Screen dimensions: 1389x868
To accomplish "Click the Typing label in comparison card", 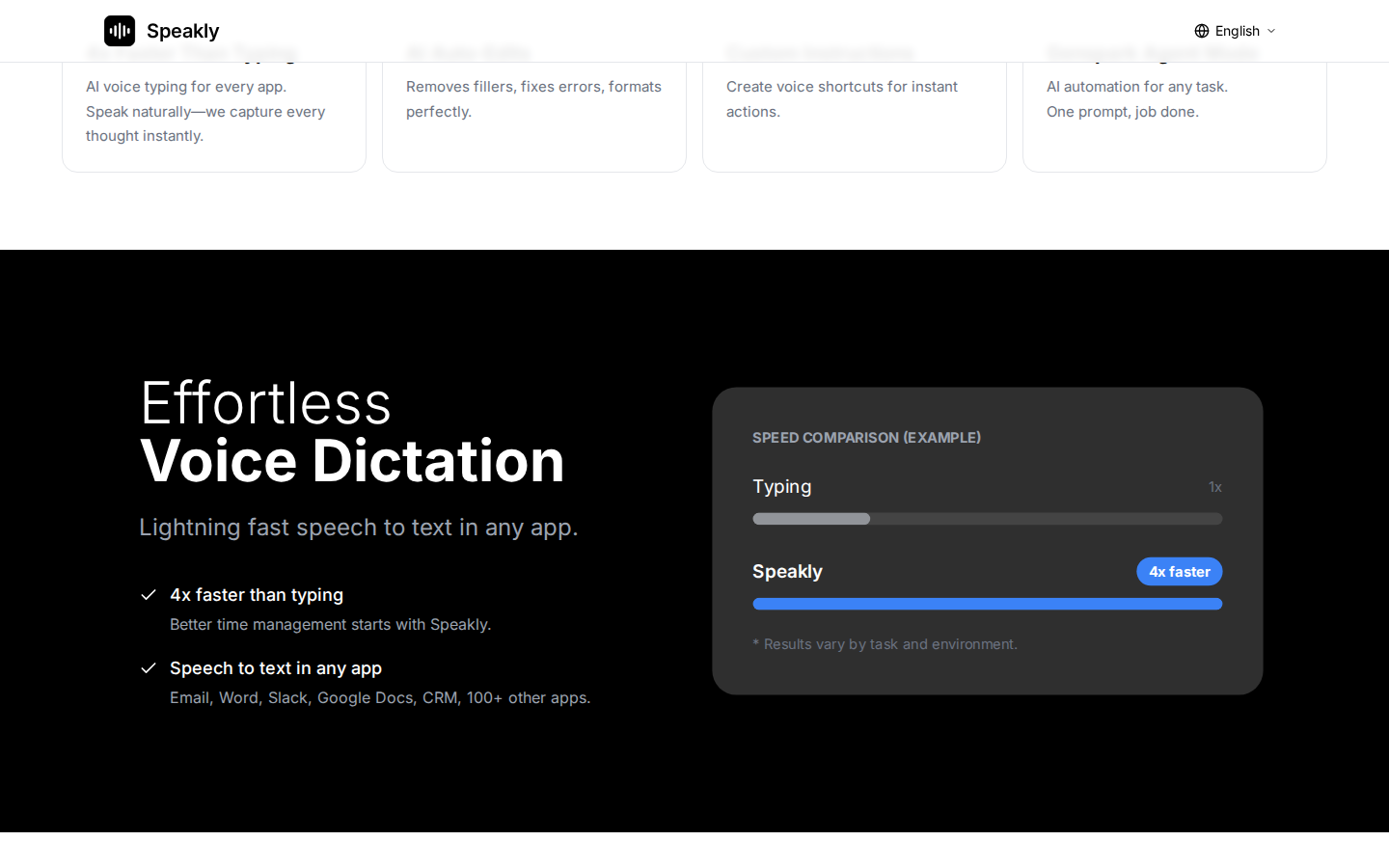I will click(782, 487).
